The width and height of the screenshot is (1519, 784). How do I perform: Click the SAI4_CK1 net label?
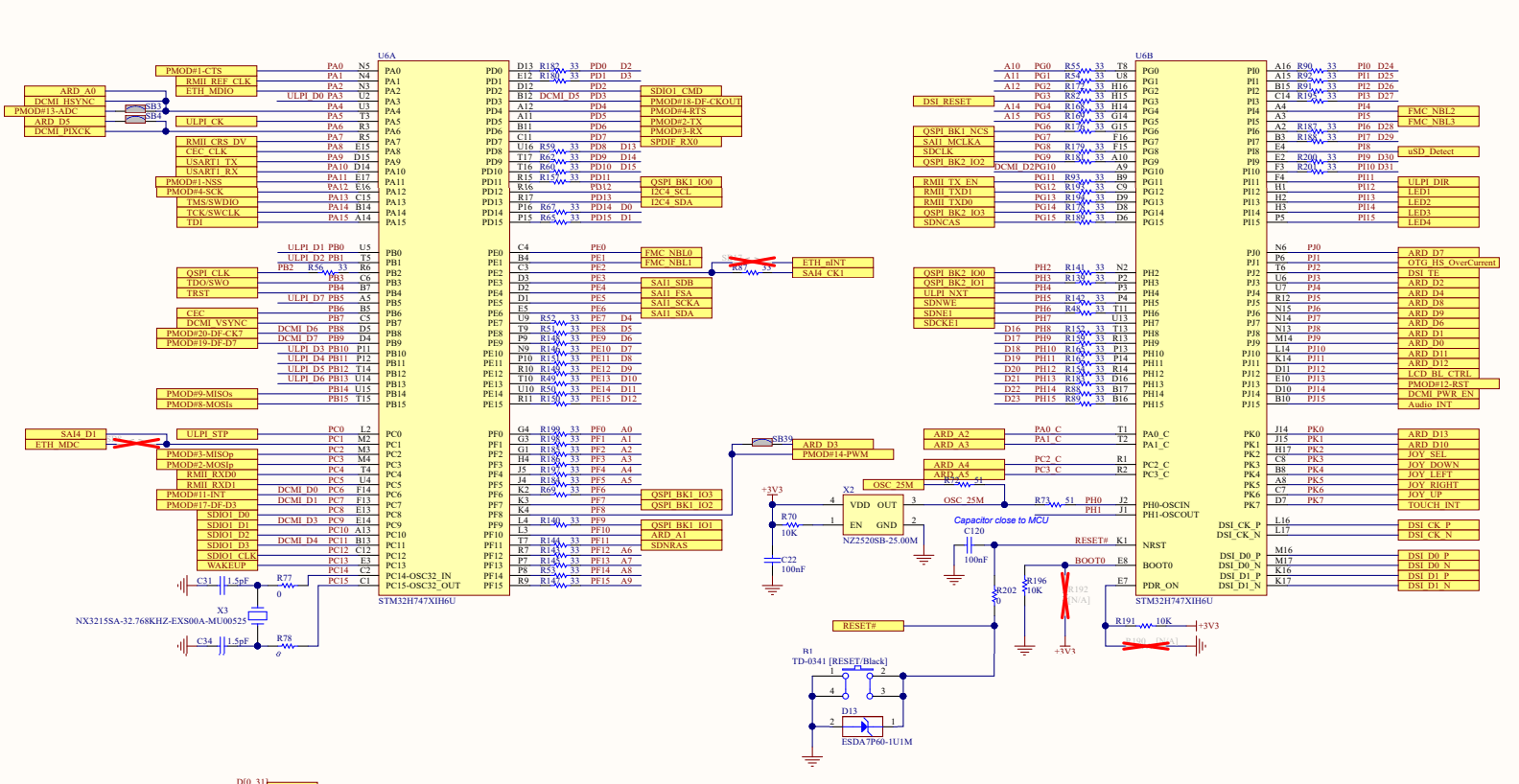pyautogui.click(x=832, y=273)
